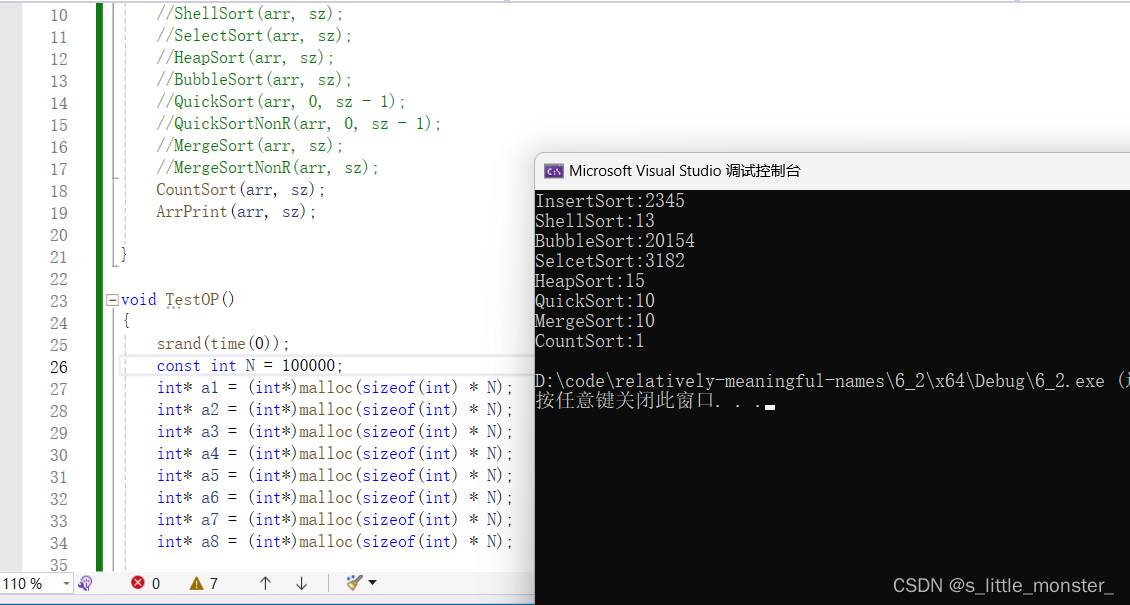Image resolution: width=1130 pixels, height=605 pixels.
Task: Go to previous issue with up arrow
Action: 265,583
